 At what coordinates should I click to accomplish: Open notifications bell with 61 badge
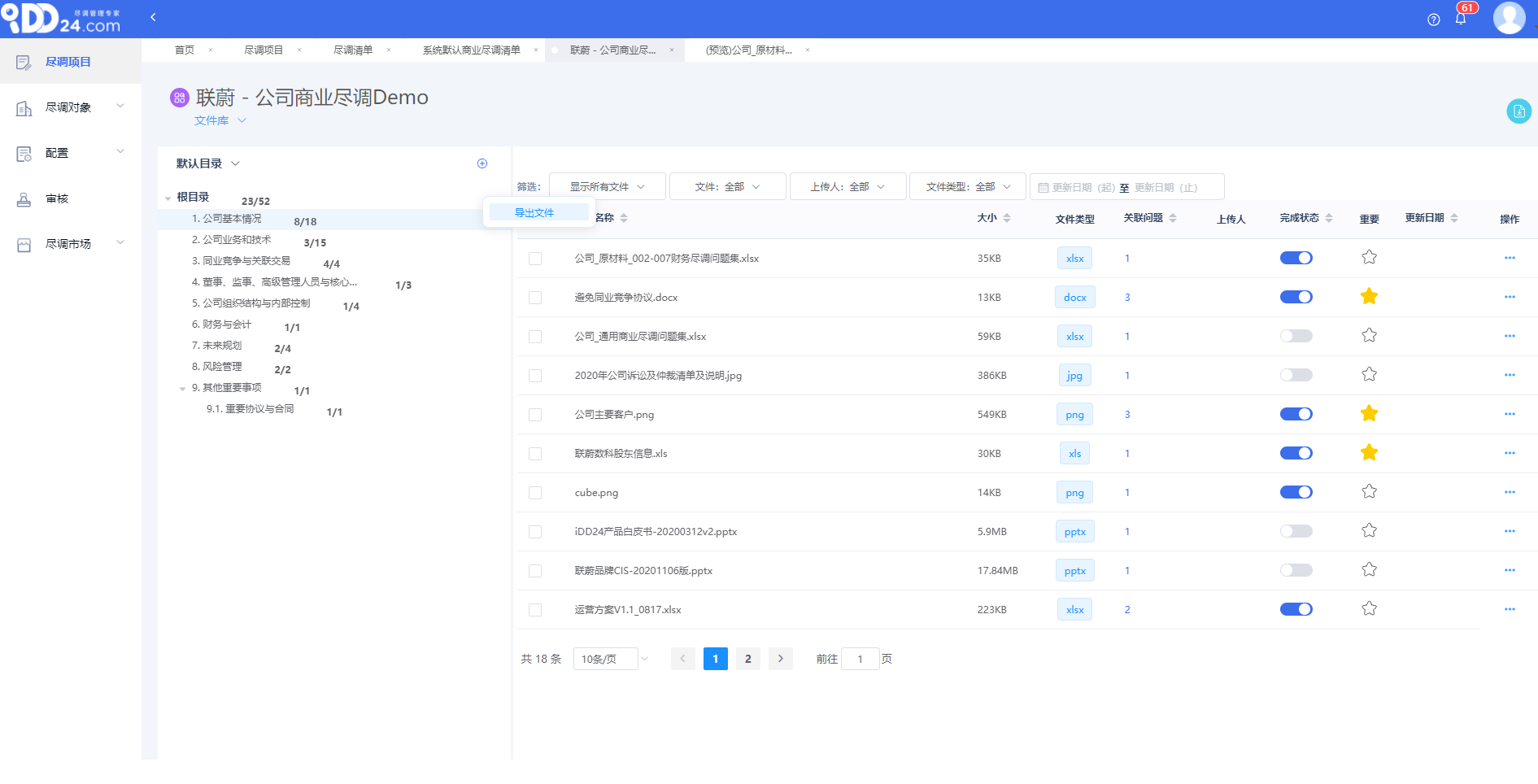(1462, 17)
